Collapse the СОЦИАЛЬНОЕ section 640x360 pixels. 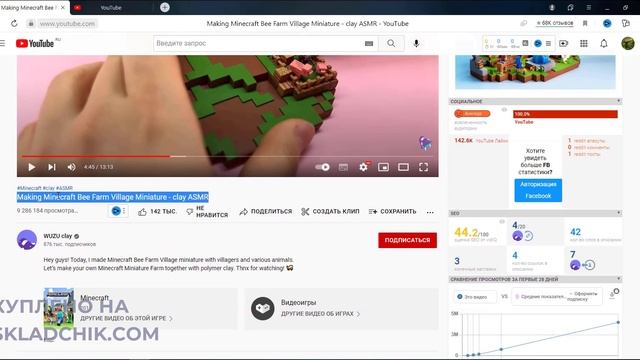tap(618, 101)
